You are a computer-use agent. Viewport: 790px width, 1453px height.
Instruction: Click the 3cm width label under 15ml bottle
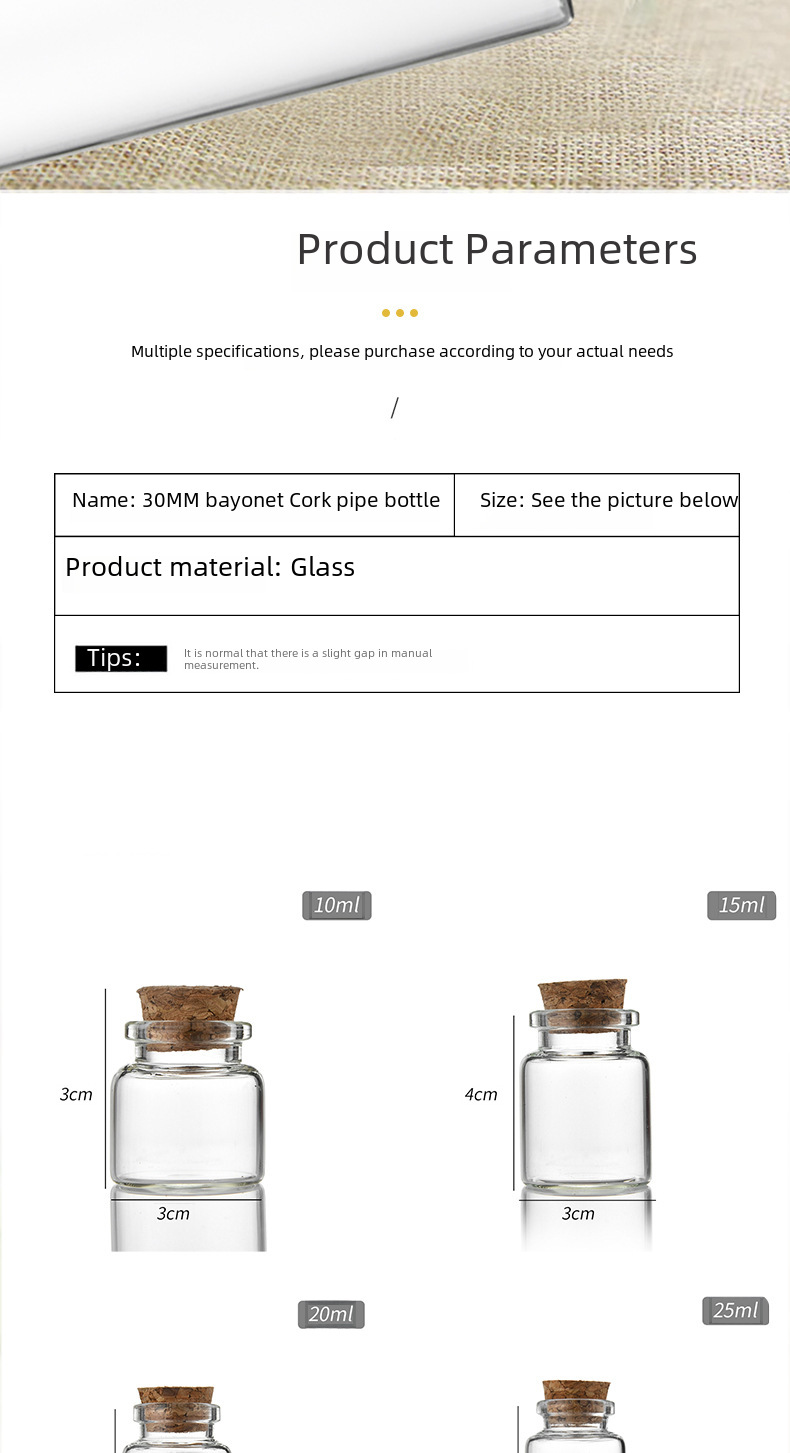[578, 1214]
